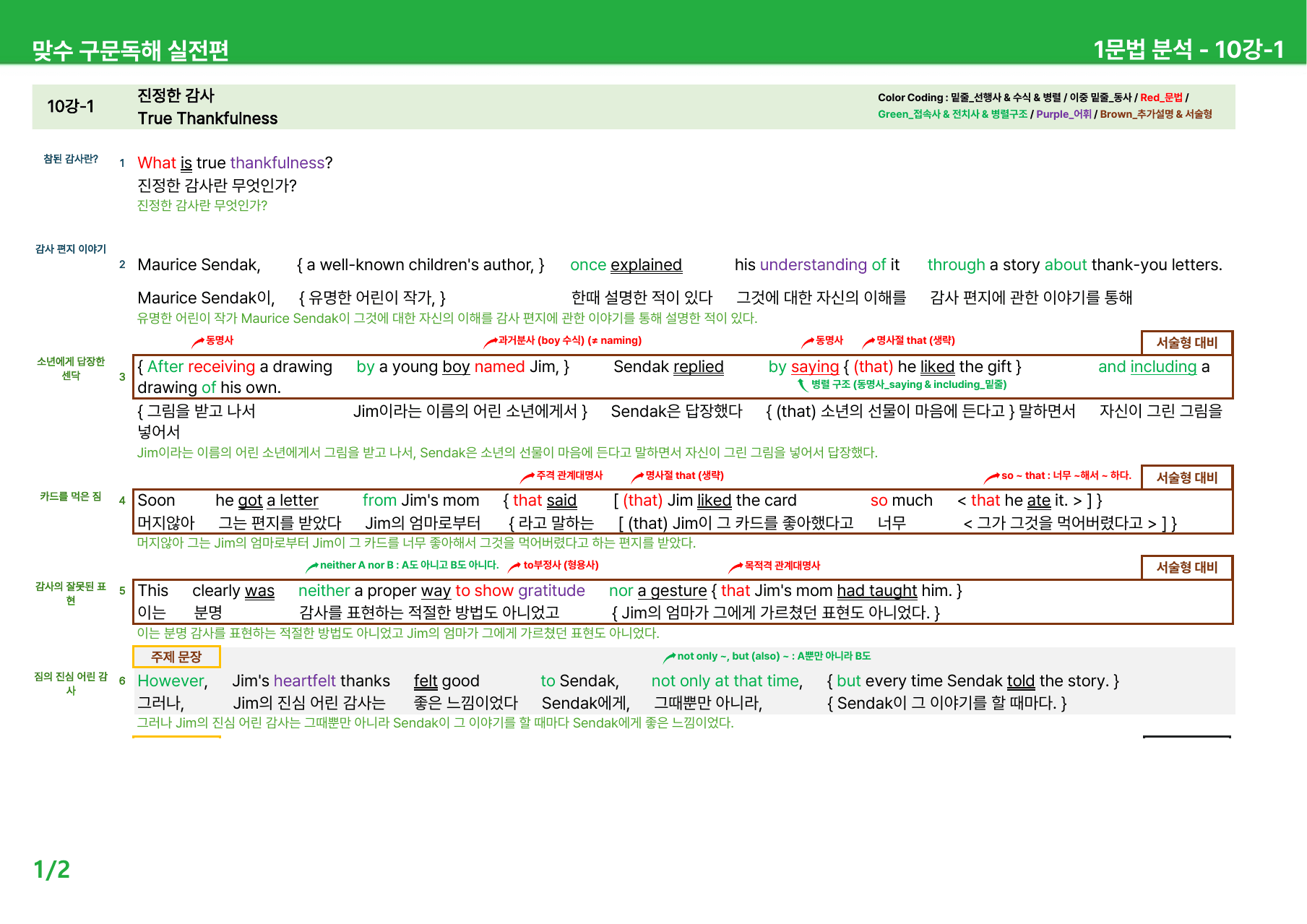This screenshot has height=924, width=1307.
Task: Click the side label 카드를 먹은 짐
Action: pyautogui.click(x=71, y=496)
